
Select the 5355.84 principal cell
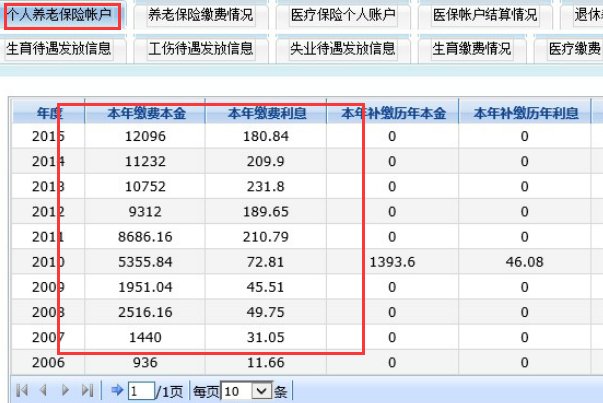145,262
